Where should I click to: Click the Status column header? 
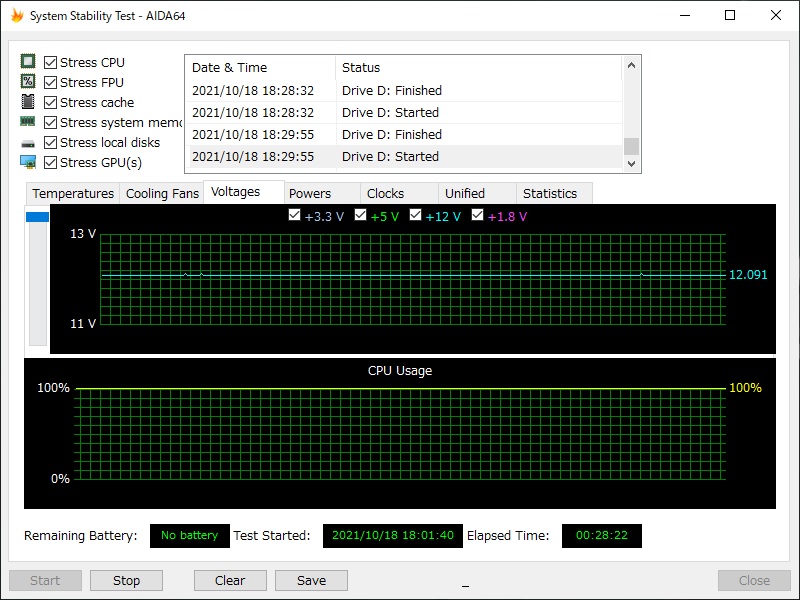[x=479, y=67]
